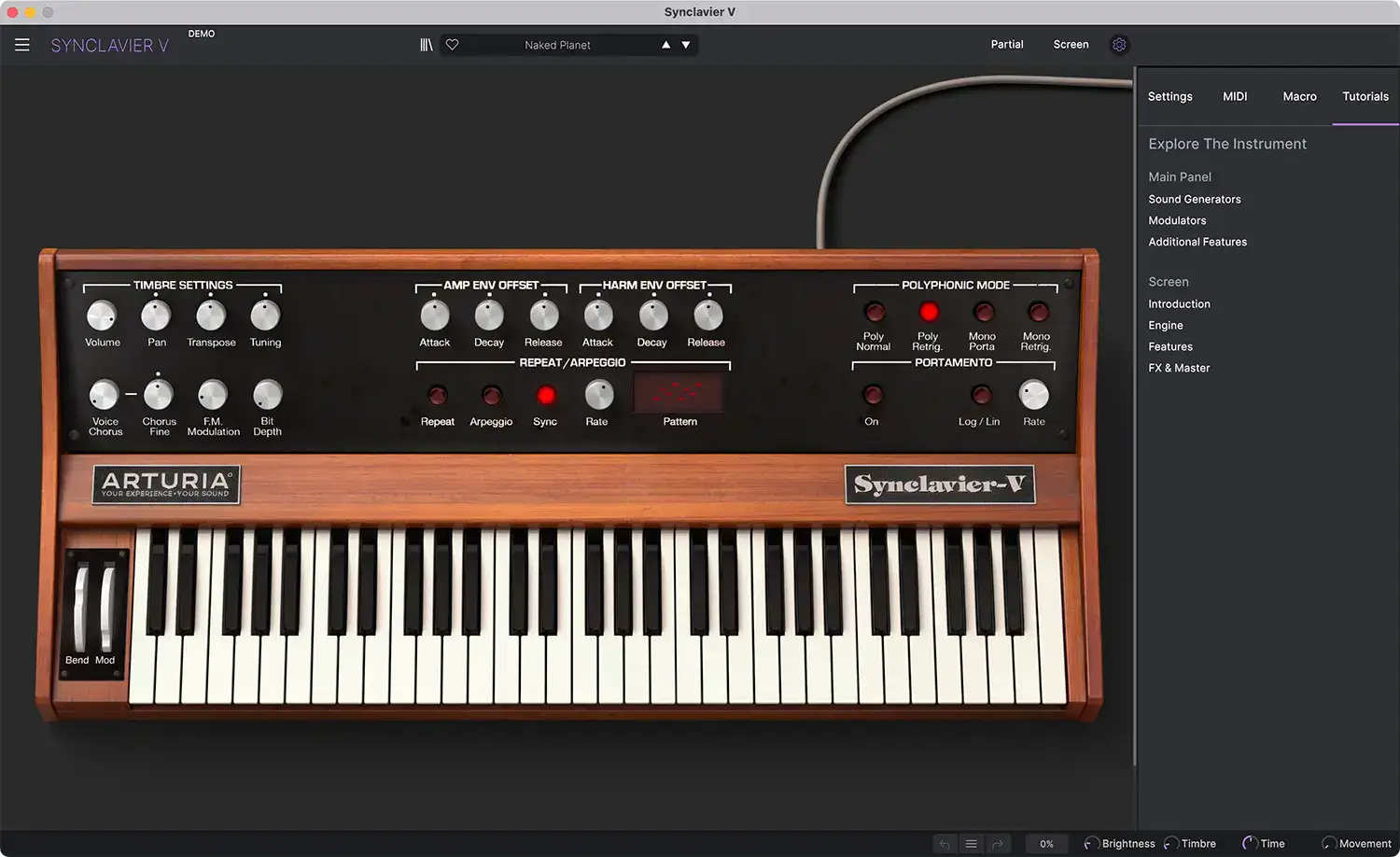Select Poly Normal polyphonic mode

[x=874, y=312]
